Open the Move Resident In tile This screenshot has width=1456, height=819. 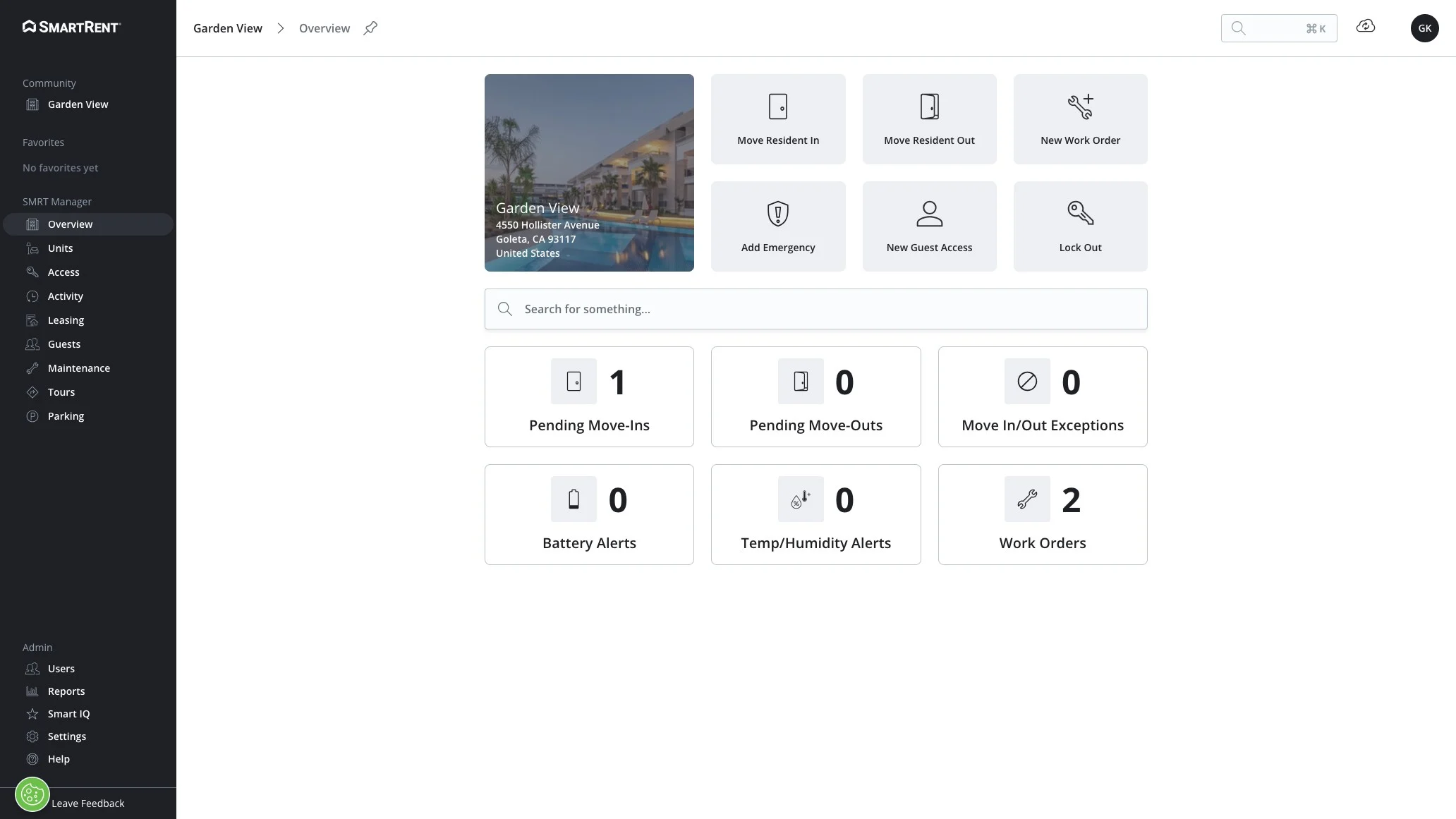778,119
